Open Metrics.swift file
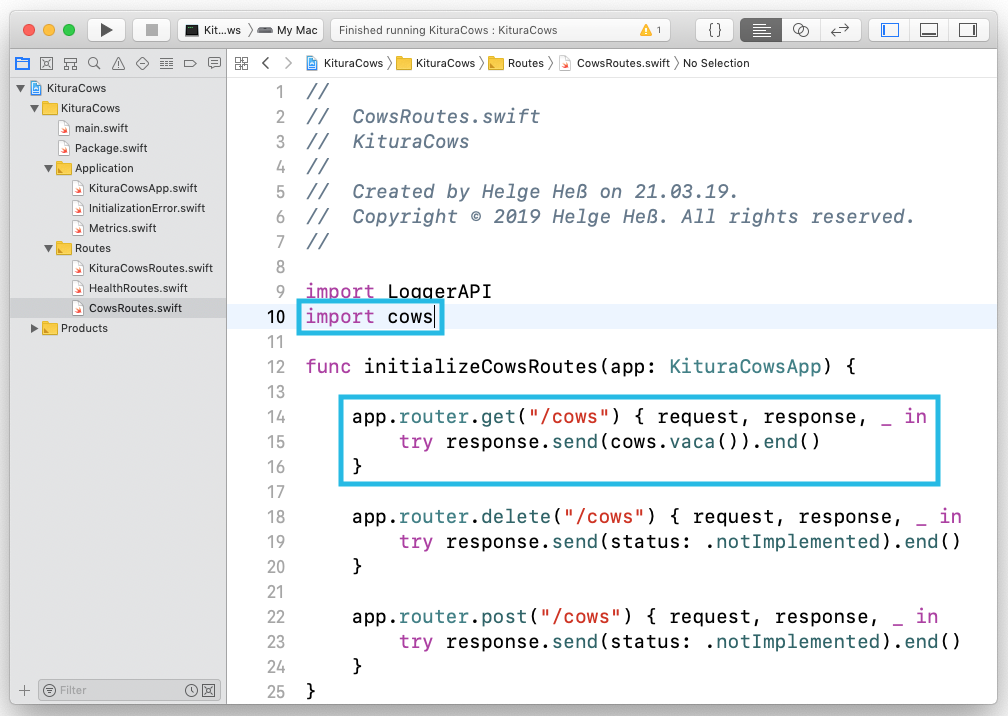 tap(114, 228)
